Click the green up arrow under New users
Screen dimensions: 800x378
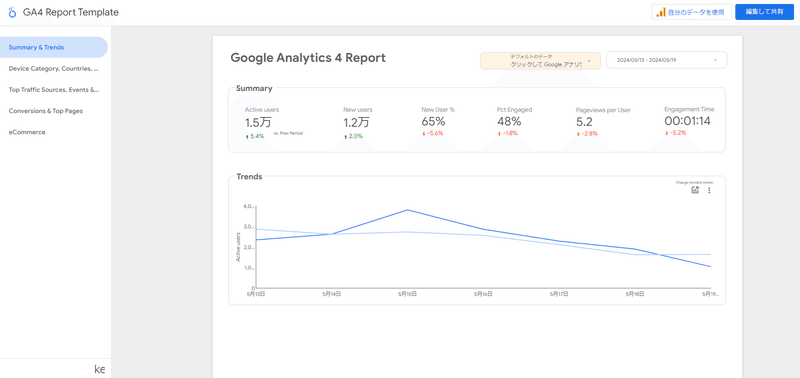pyautogui.click(x=345, y=137)
